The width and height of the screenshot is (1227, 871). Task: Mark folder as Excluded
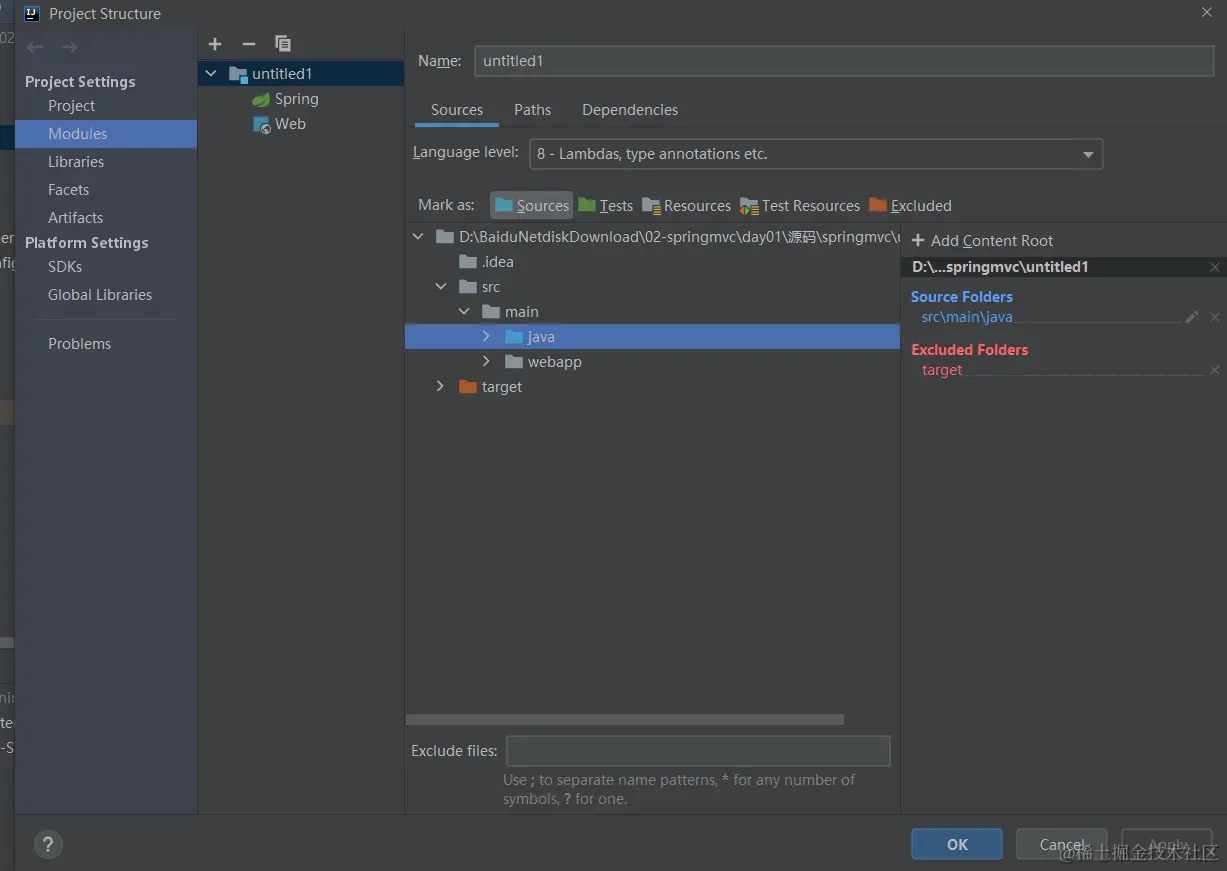tap(910, 205)
